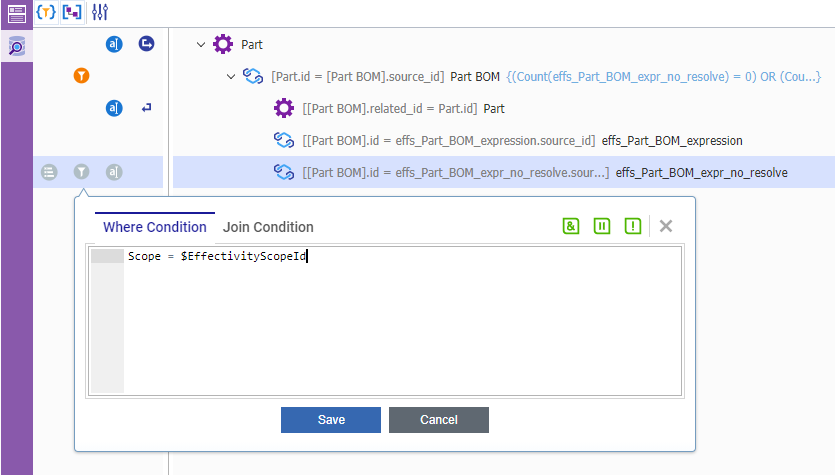Click the Part BOM relationship link icon
The width and height of the screenshot is (835, 475).
tap(253, 76)
